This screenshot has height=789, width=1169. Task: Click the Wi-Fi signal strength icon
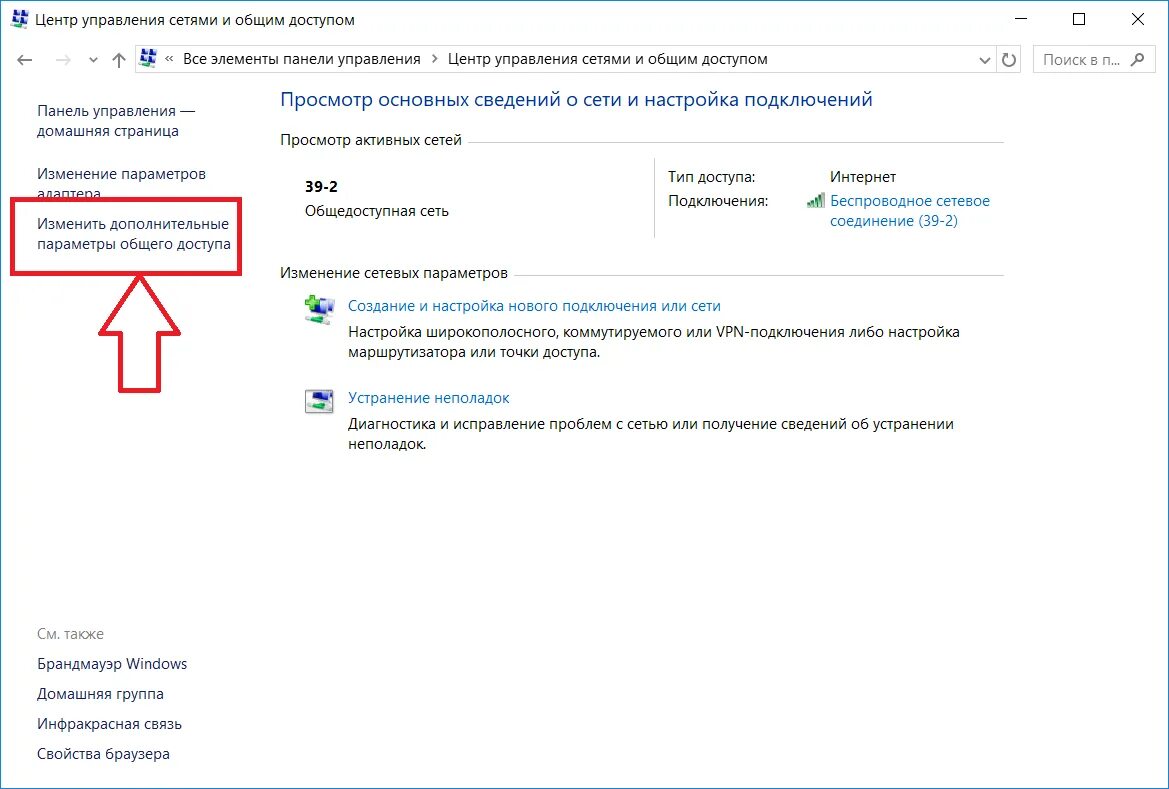click(816, 201)
